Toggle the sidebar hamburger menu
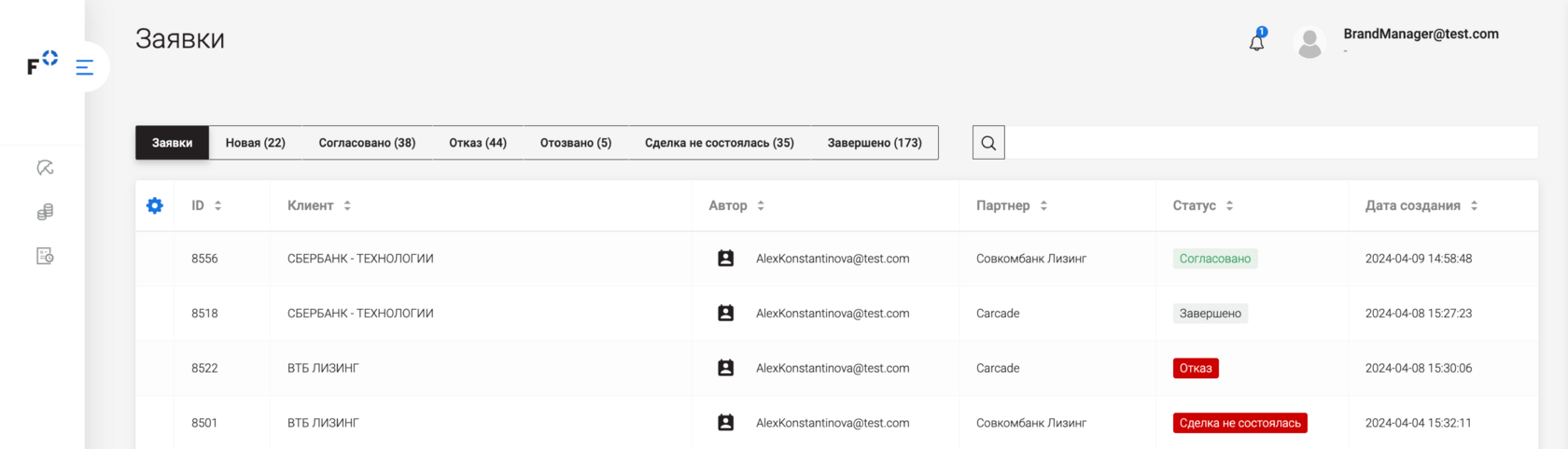The width and height of the screenshot is (1568, 449). coord(85,67)
